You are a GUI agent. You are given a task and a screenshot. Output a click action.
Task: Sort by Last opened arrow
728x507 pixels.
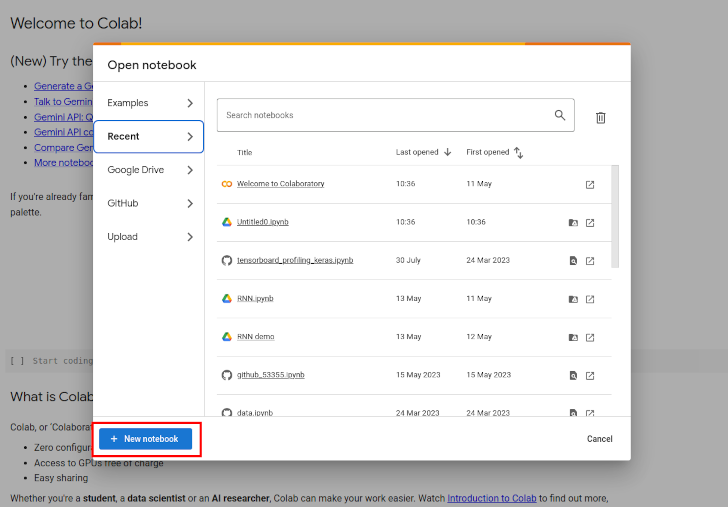tap(448, 152)
